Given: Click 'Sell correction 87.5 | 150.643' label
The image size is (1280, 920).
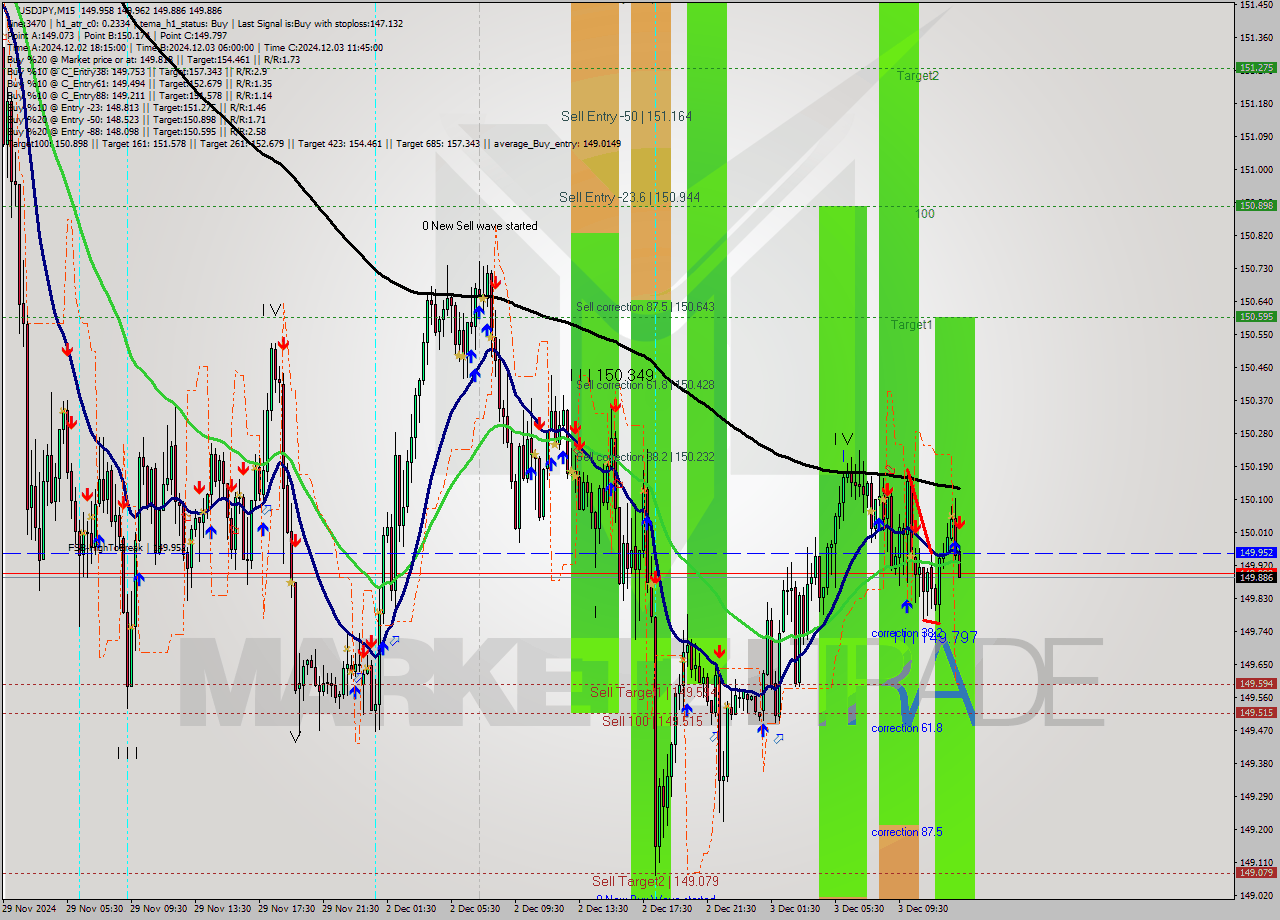Looking at the screenshot, I should pos(645,307).
